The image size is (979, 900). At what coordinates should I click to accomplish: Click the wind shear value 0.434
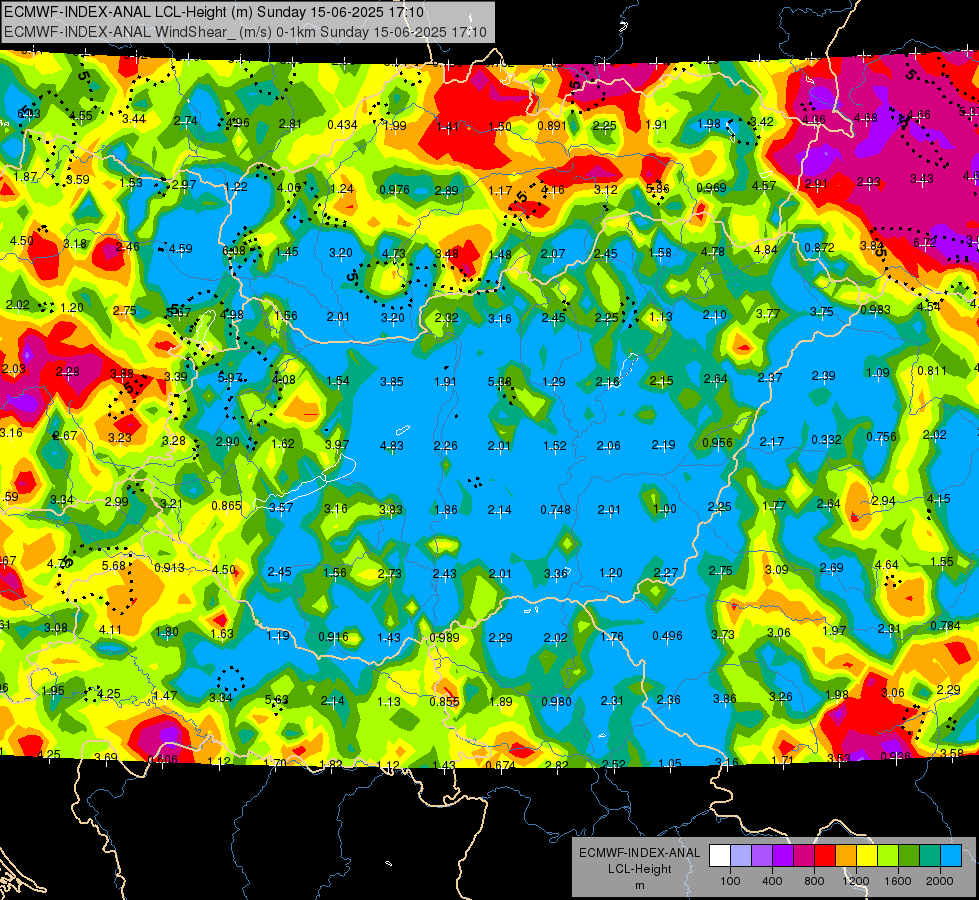pos(342,125)
